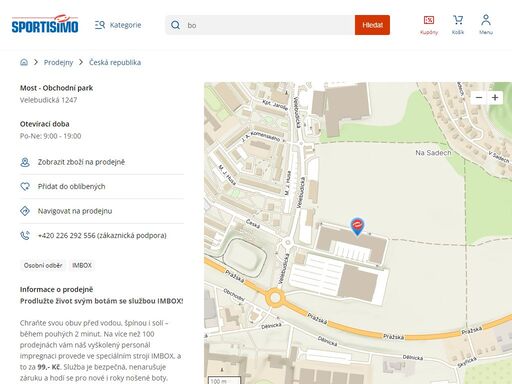Screen dimensions: 512x384
Task: Open Prodejny breadcrumb link
Action: (x=58, y=62)
